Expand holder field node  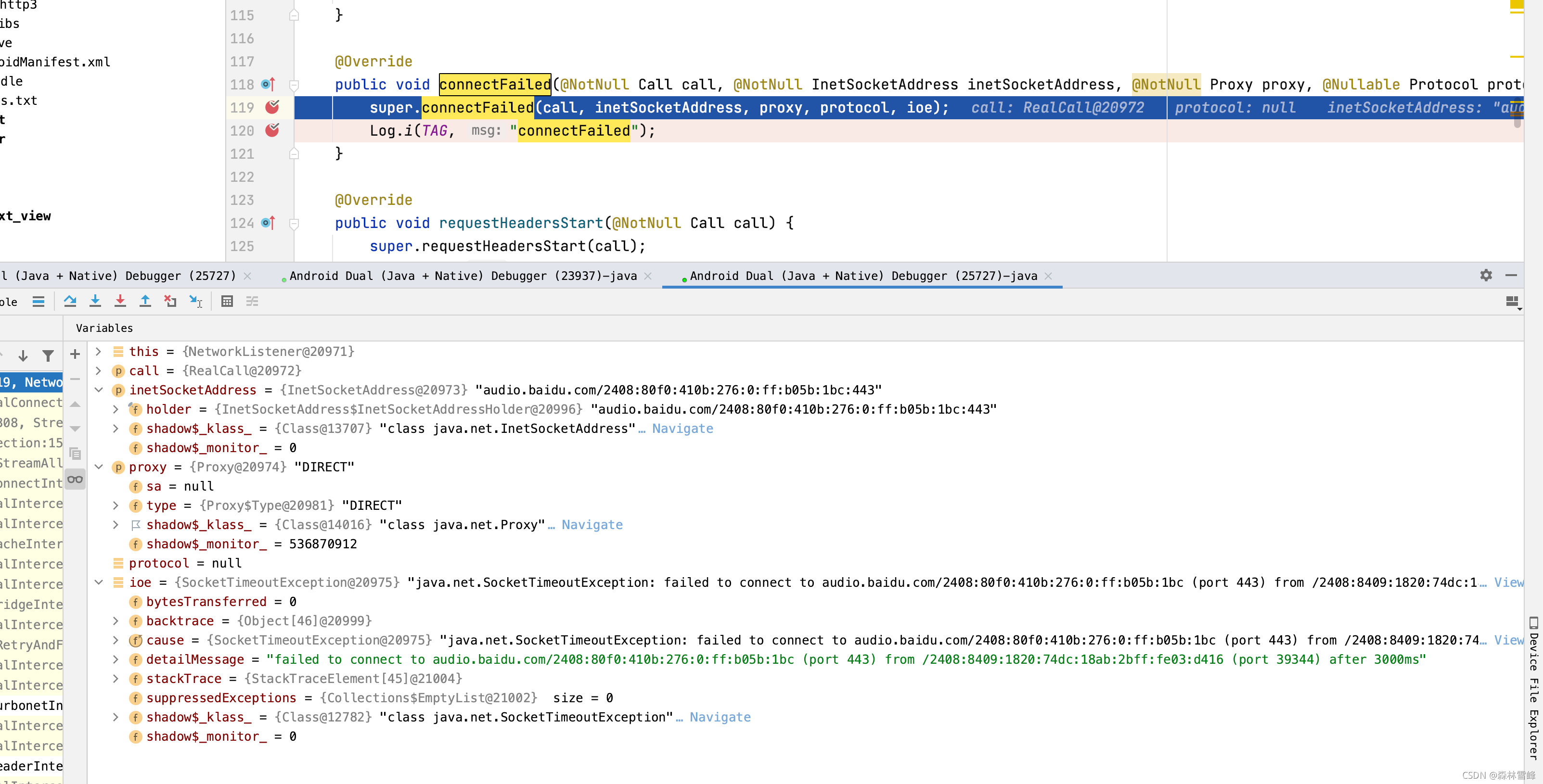(116, 409)
